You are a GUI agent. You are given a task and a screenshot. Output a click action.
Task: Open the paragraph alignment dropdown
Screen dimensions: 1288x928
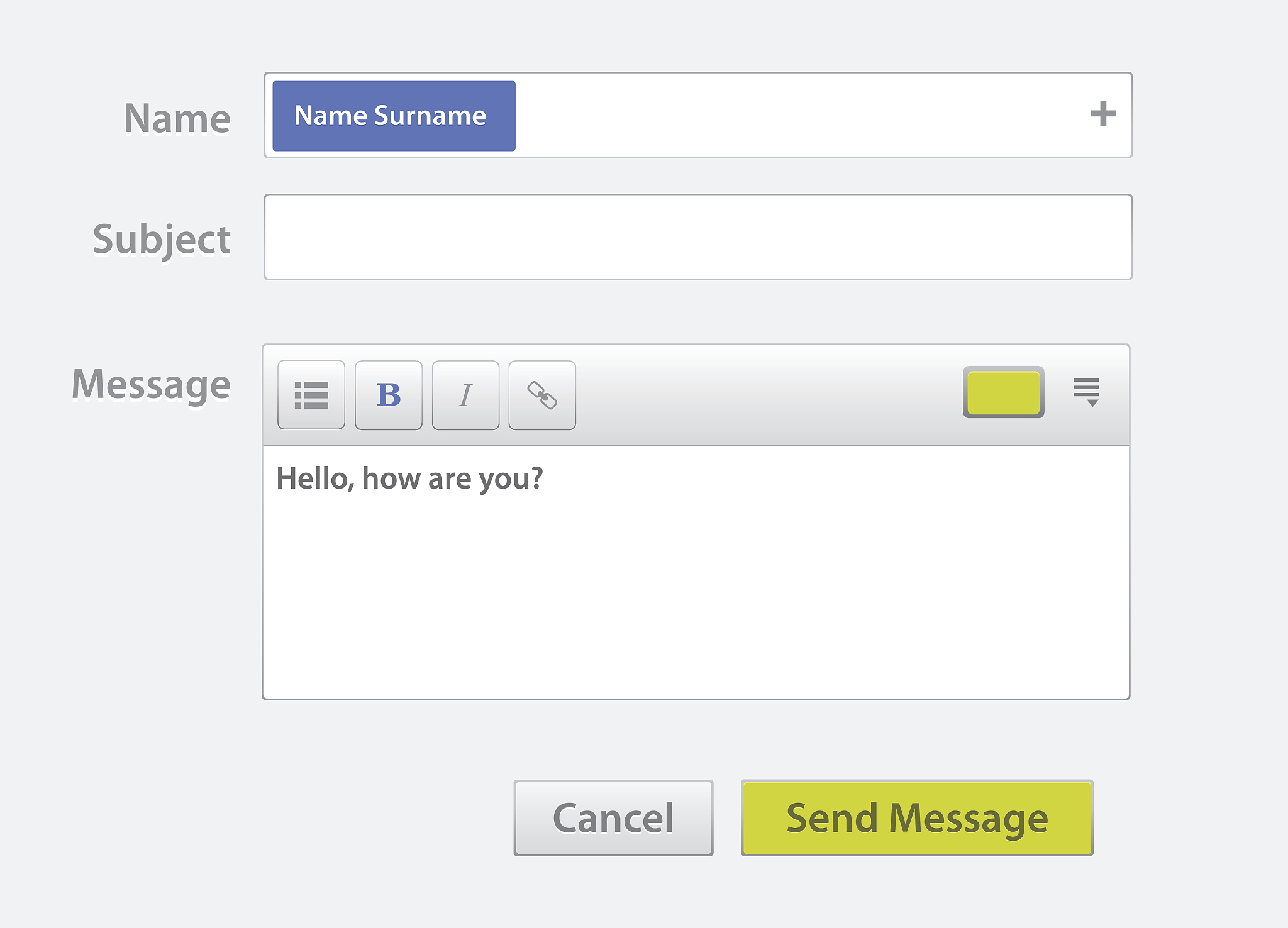click(x=1086, y=392)
